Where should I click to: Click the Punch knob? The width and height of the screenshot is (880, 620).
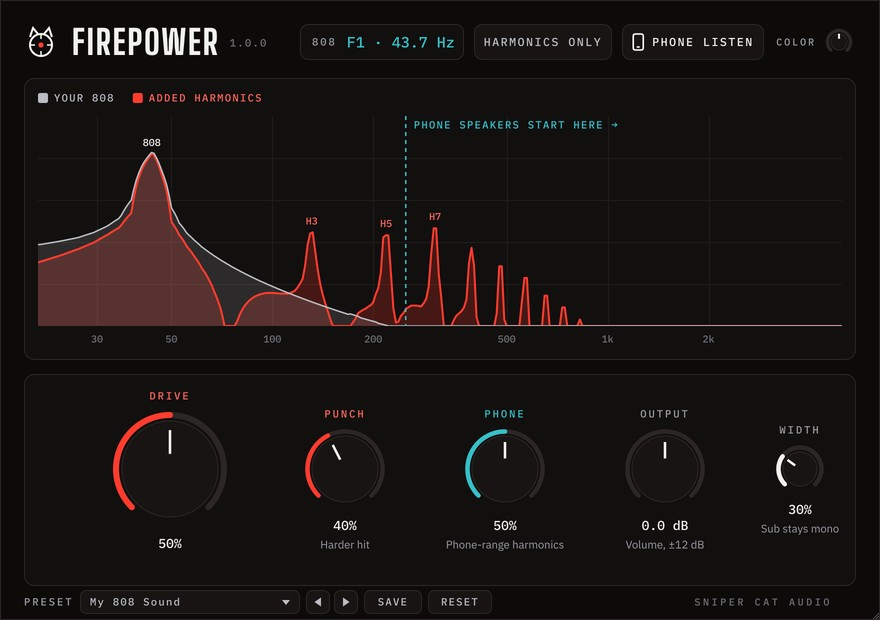(345, 467)
